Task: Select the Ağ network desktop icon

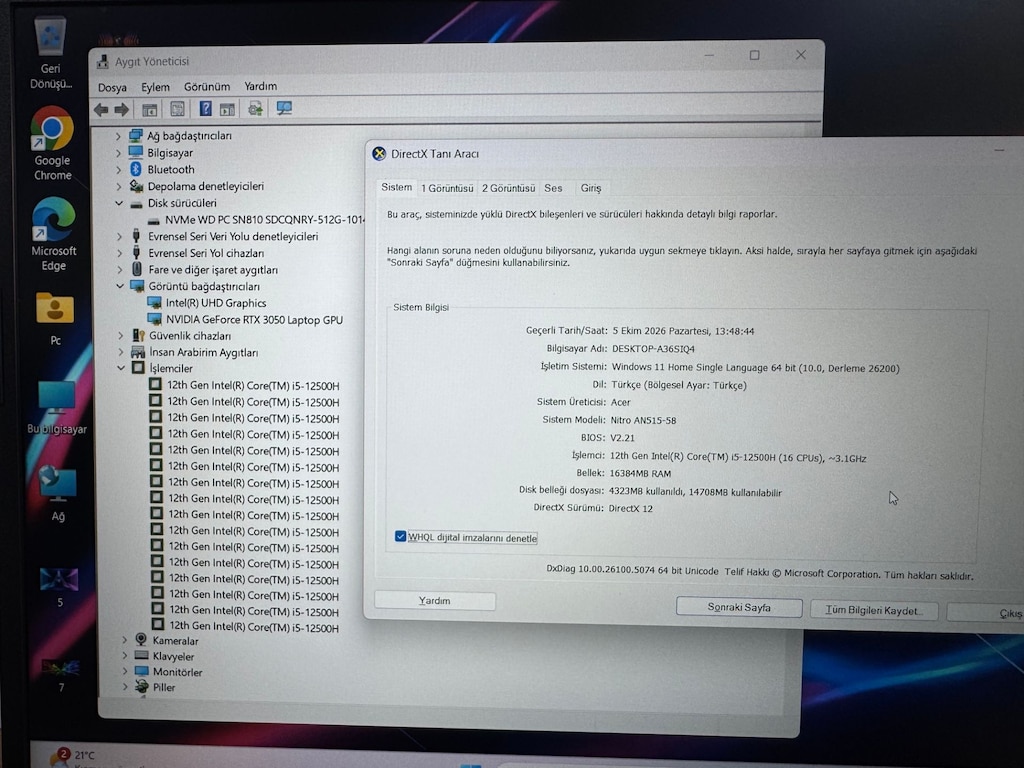Action: pyautogui.click(x=58, y=494)
